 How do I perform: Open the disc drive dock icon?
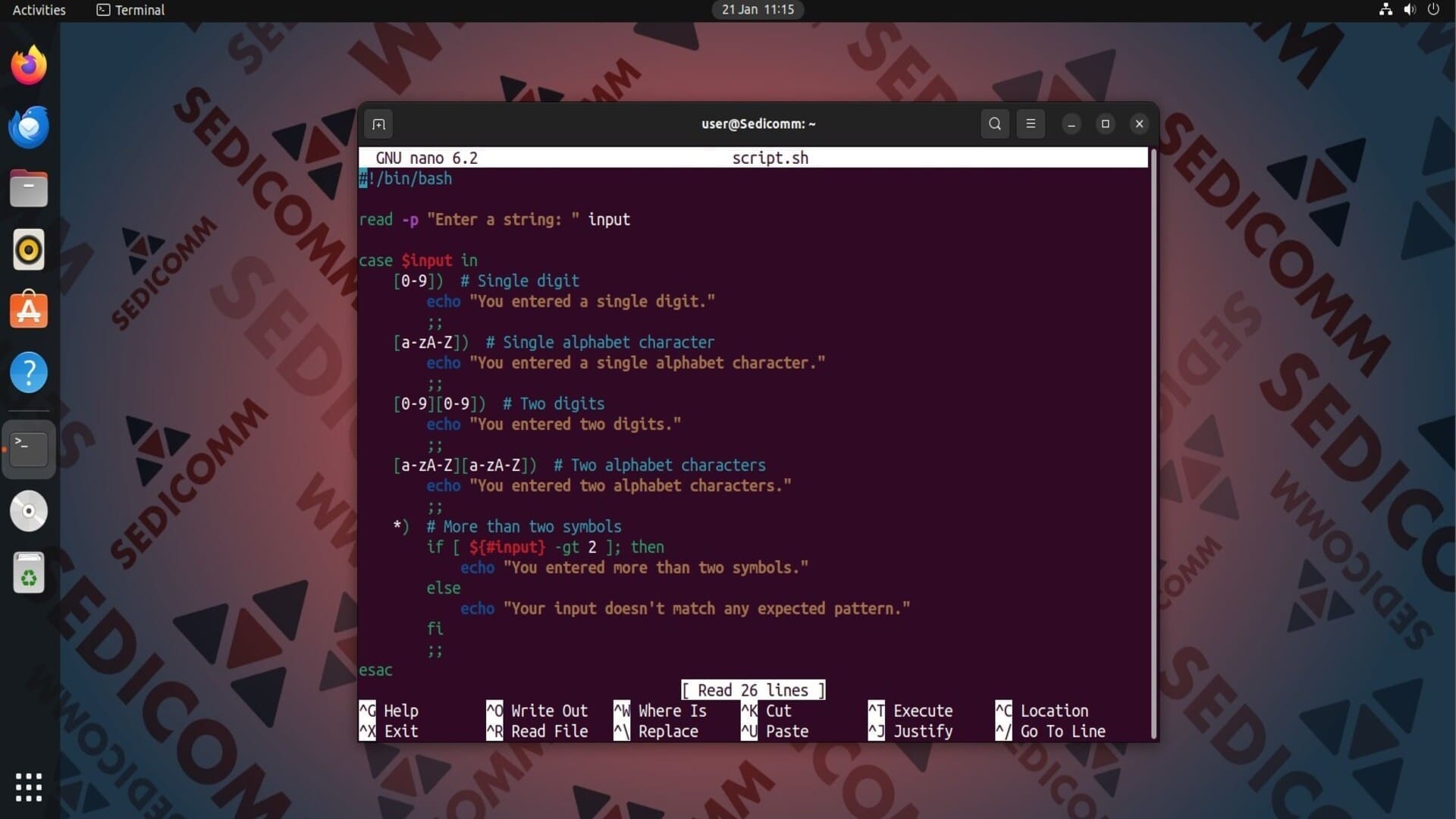tap(29, 511)
